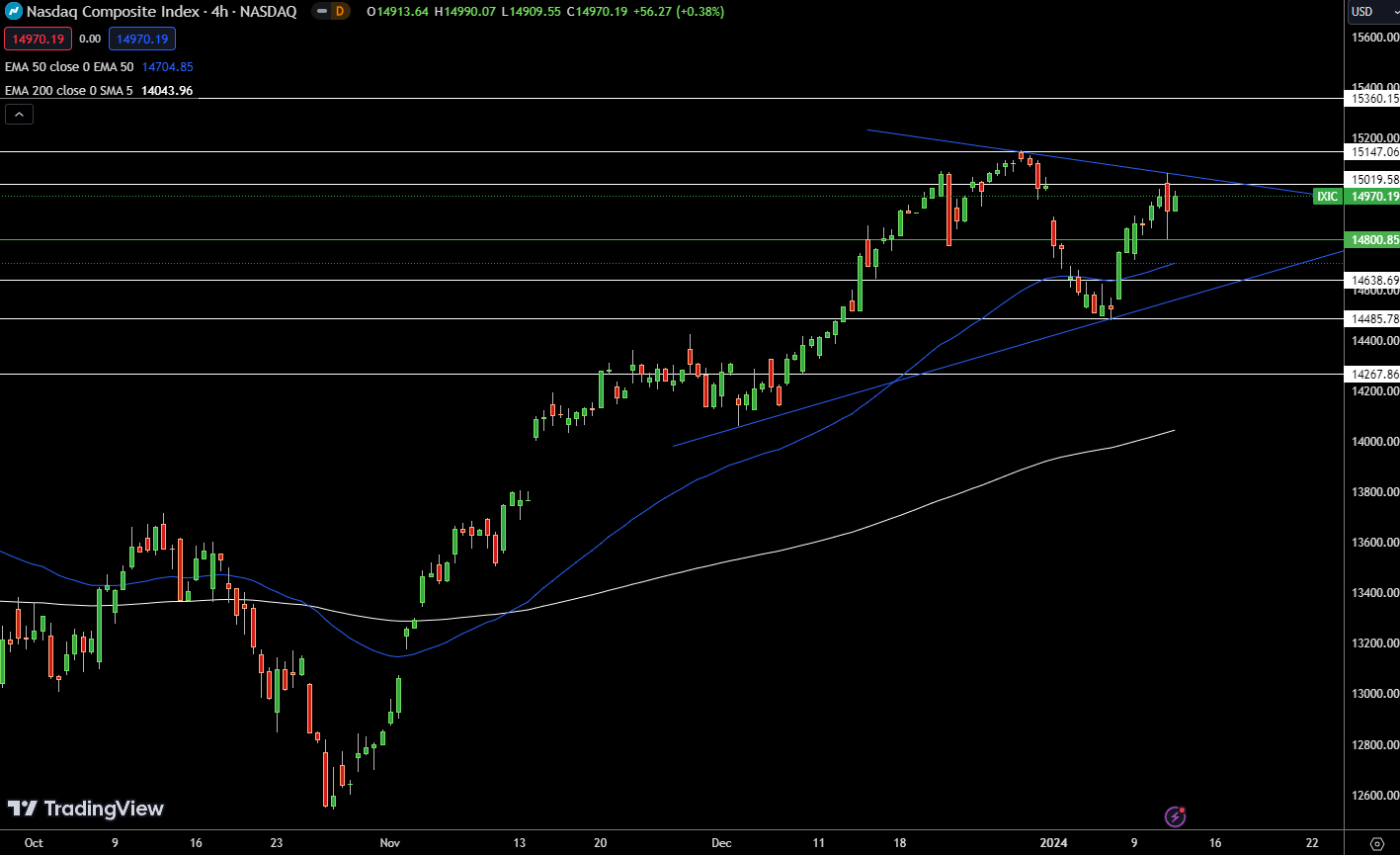Viewport: 1400px width, 855px height.
Task: Click the 23 date on time axis
Action: [x=276, y=843]
